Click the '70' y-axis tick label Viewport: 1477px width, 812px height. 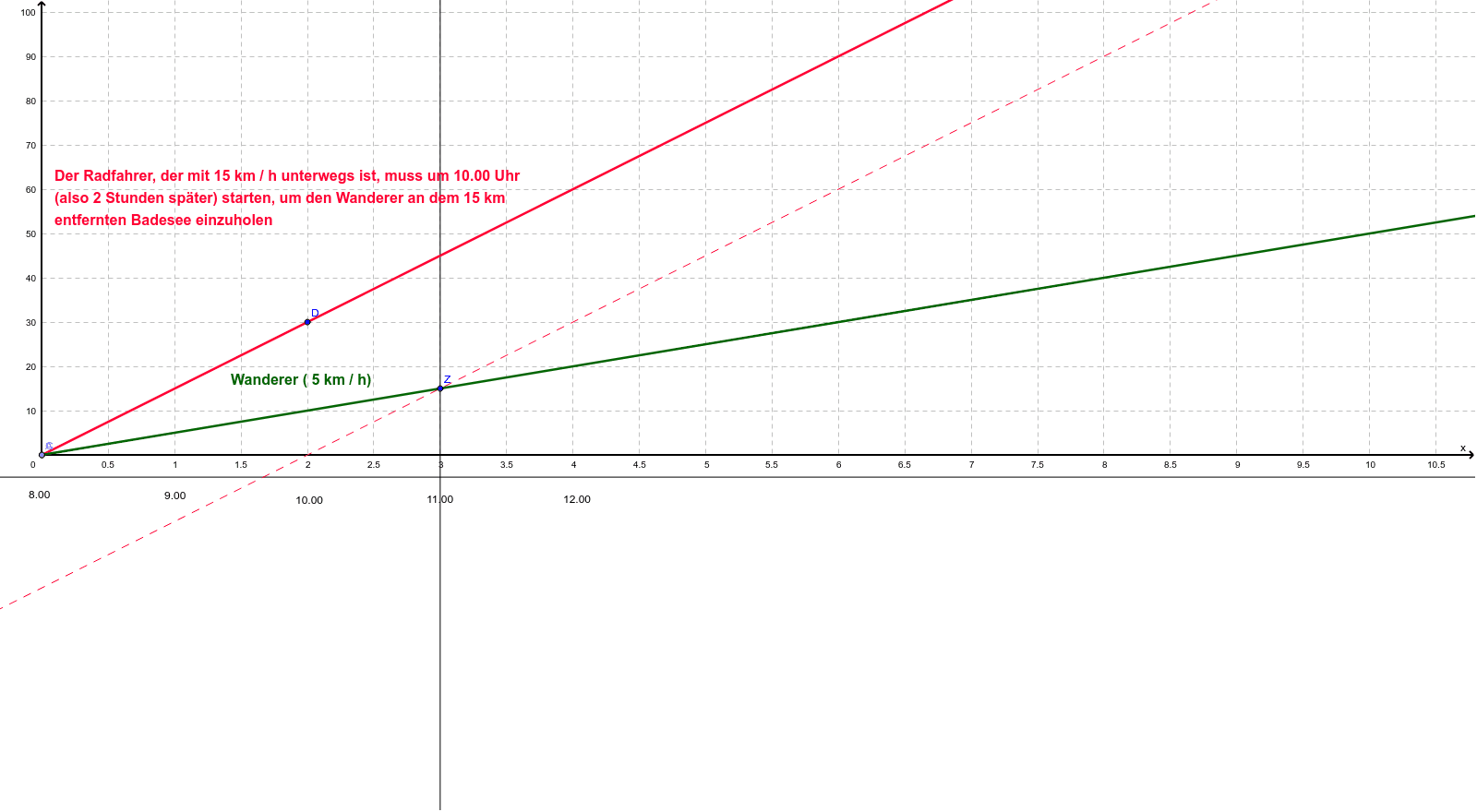click(x=31, y=145)
